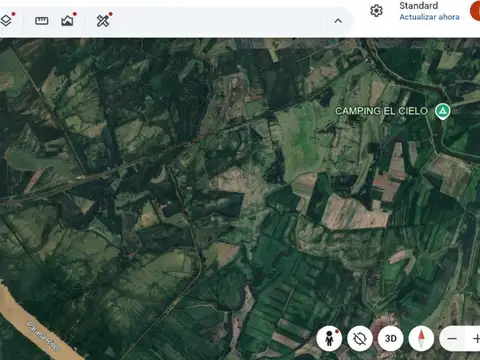Toggle the 3D view button

pyautogui.click(x=391, y=339)
